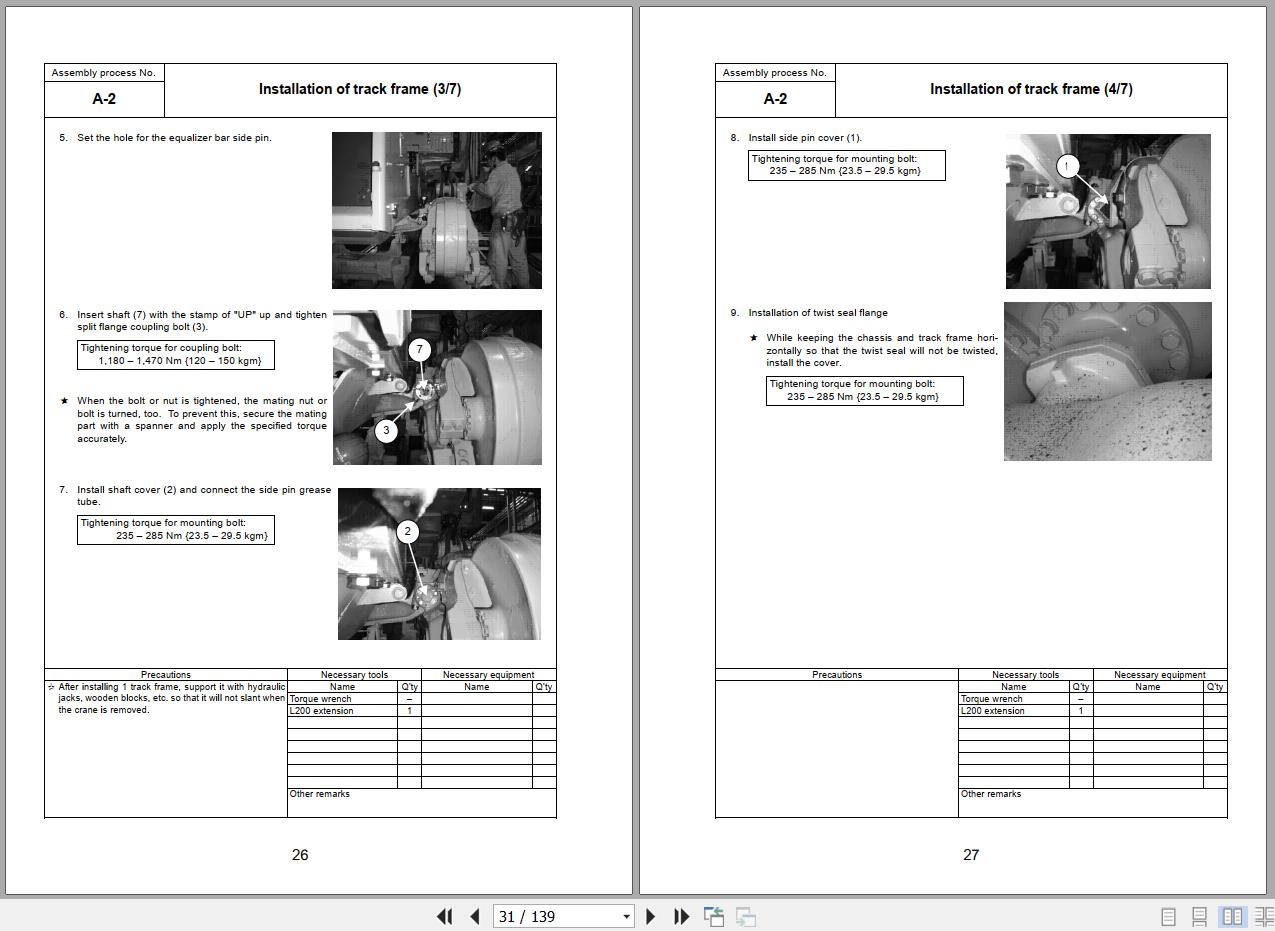Click the 'Necessary tools' header on page 26
This screenshot has width=1275, height=931.
coord(354,675)
